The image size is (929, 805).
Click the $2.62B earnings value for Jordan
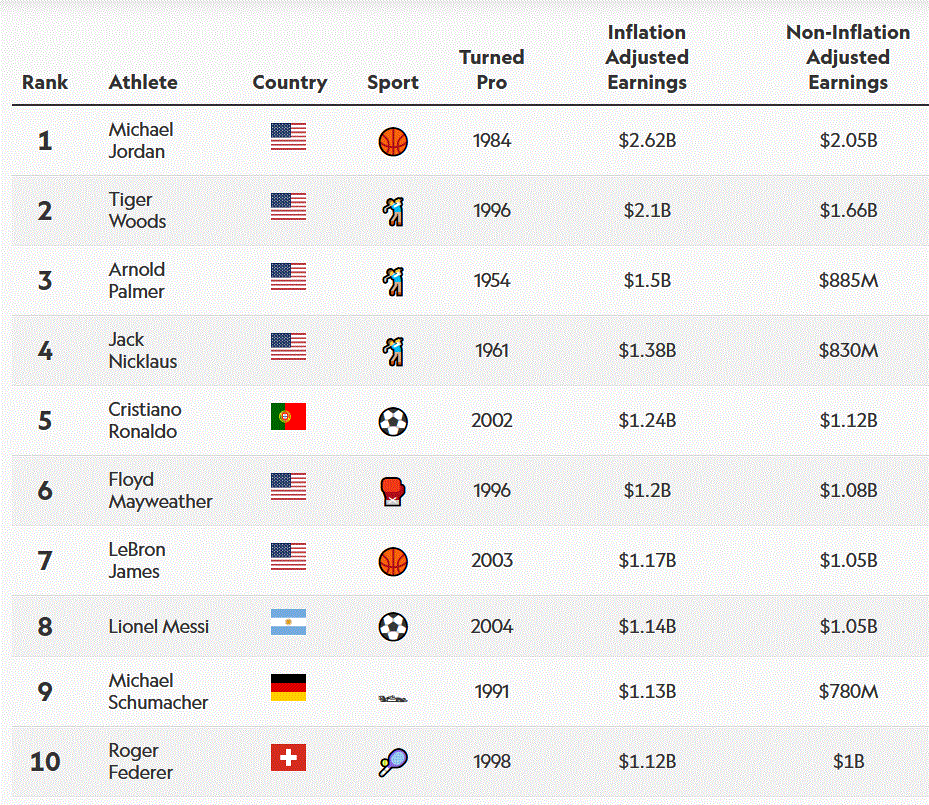(647, 141)
